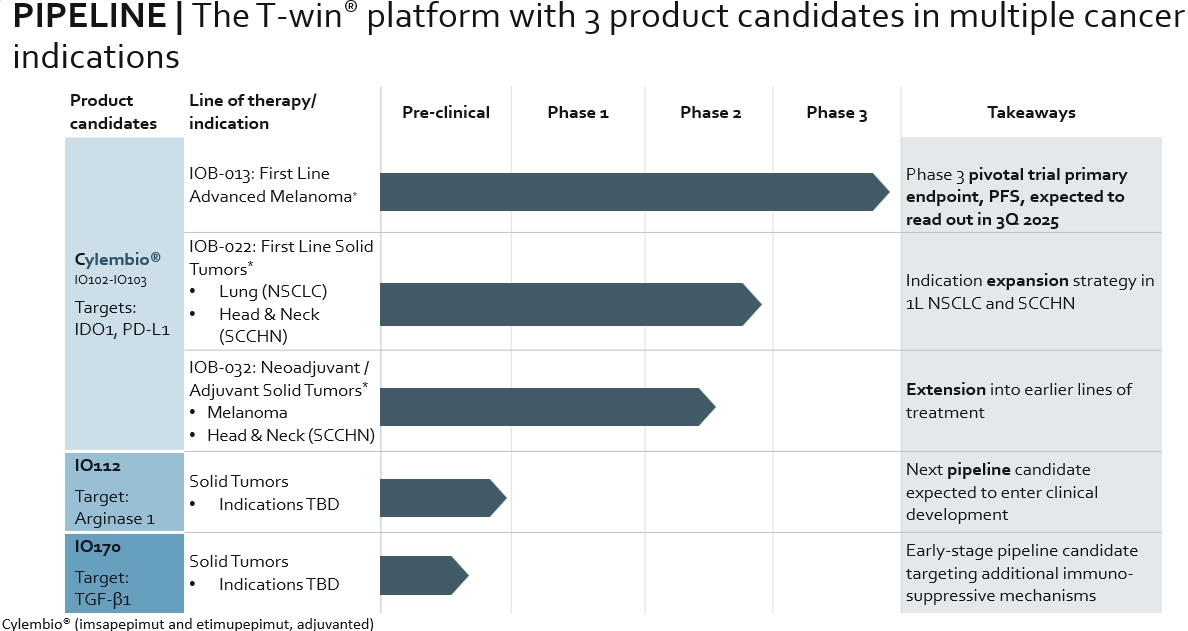Click the IO112 pre-clinical progress arrow

[441, 498]
